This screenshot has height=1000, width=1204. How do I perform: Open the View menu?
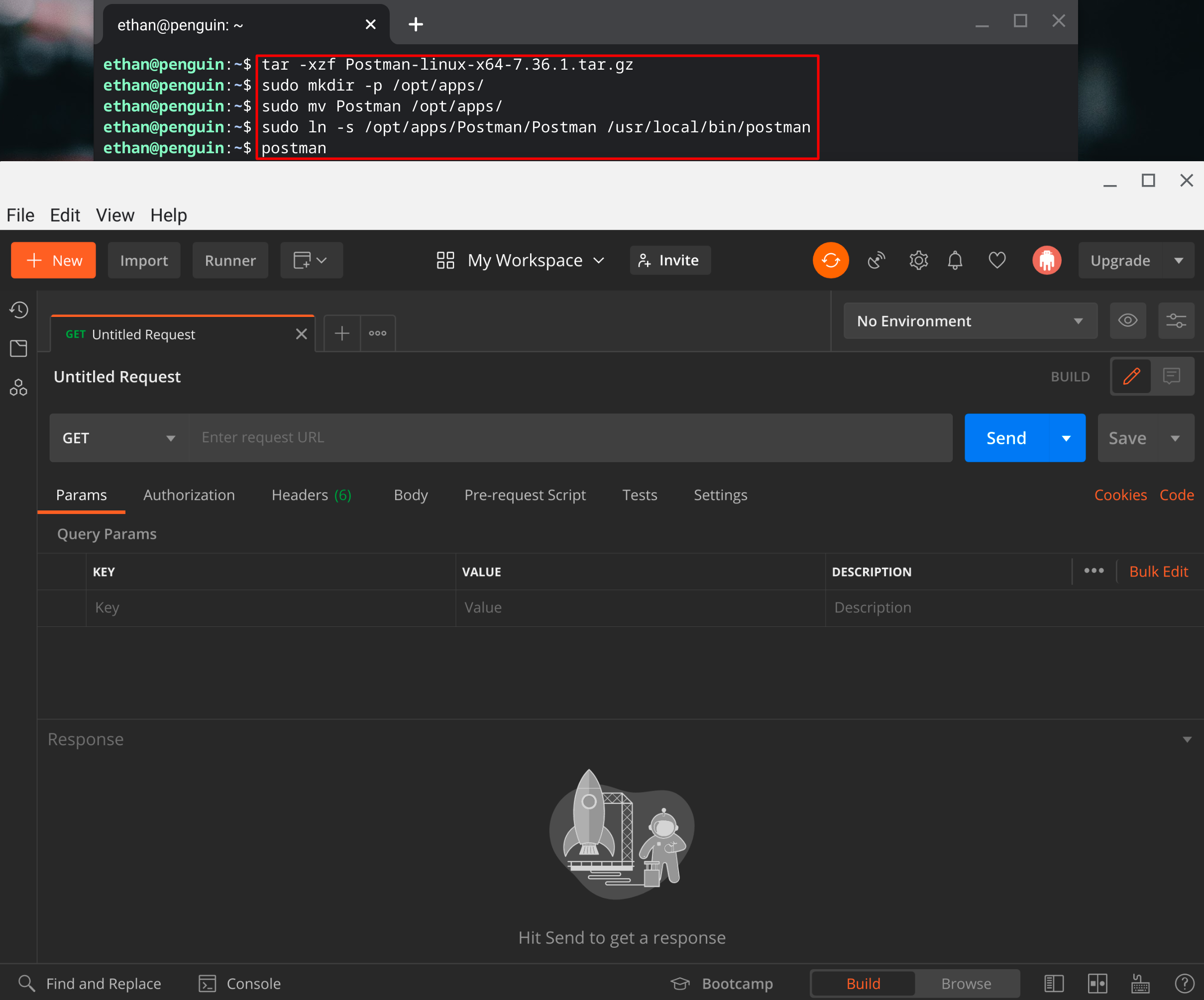[114, 215]
